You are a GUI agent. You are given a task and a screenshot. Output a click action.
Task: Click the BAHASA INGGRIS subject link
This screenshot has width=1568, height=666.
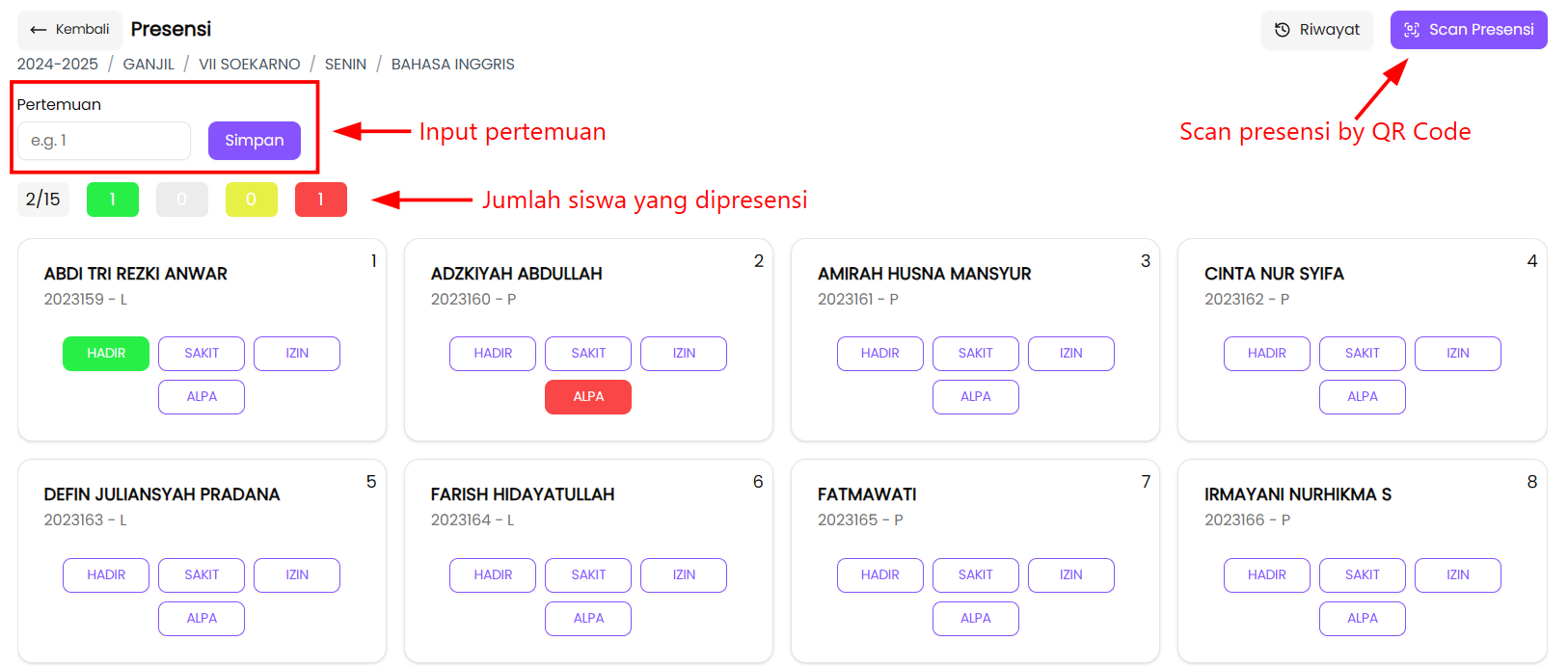click(453, 64)
